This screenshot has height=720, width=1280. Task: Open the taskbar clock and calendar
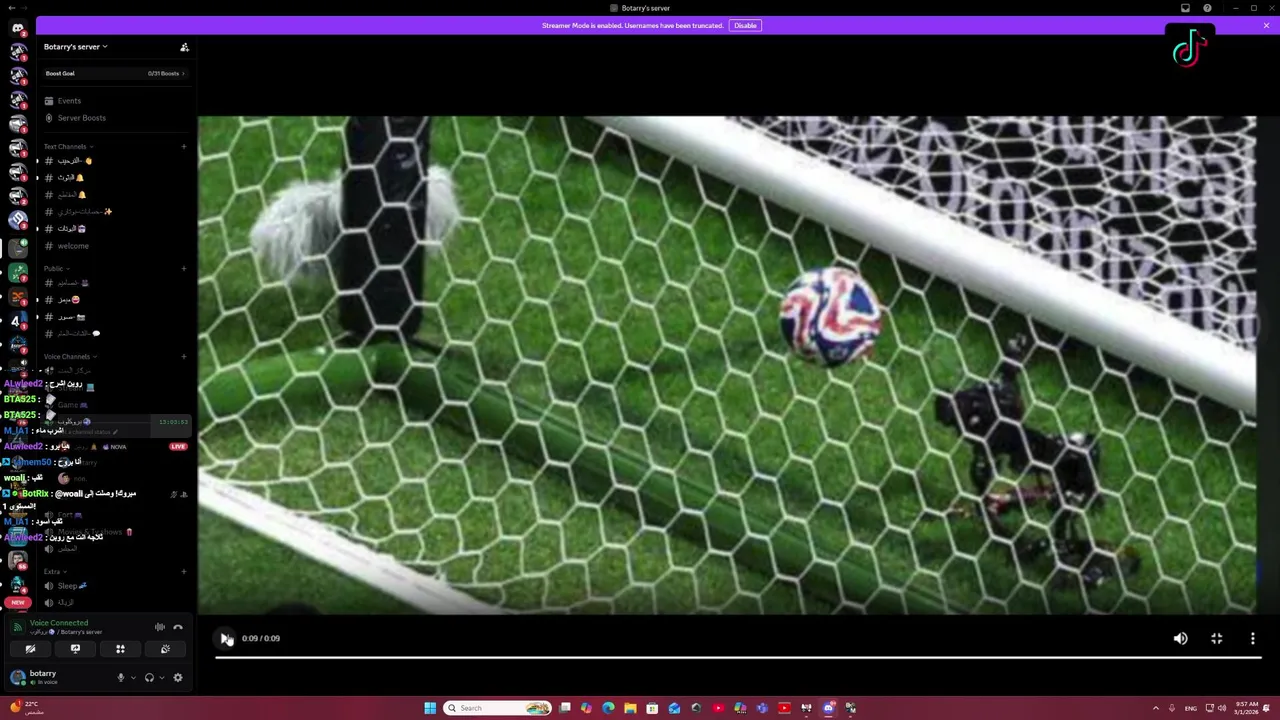click(1247, 708)
